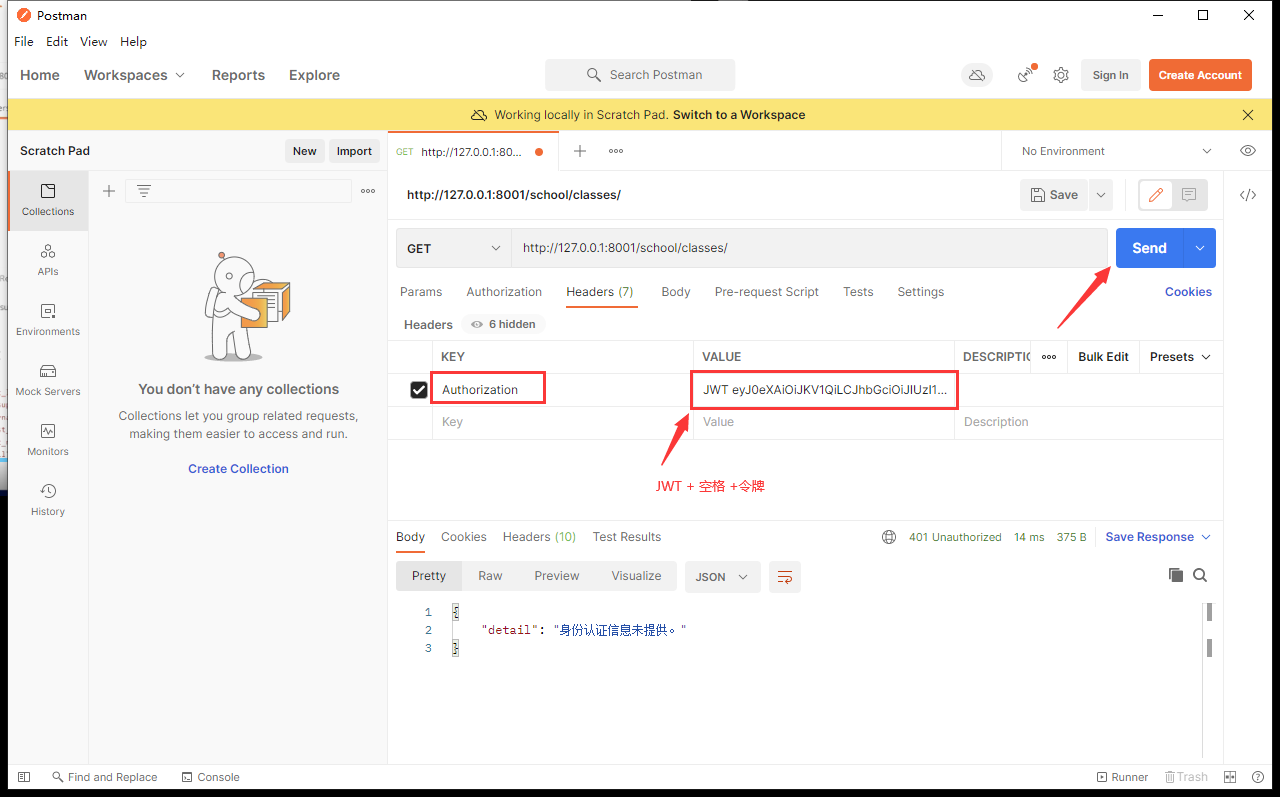The width and height of the screenshot is (1280, 797).
Task: Click the plus icon to create collection
Action: click(109, 191)
